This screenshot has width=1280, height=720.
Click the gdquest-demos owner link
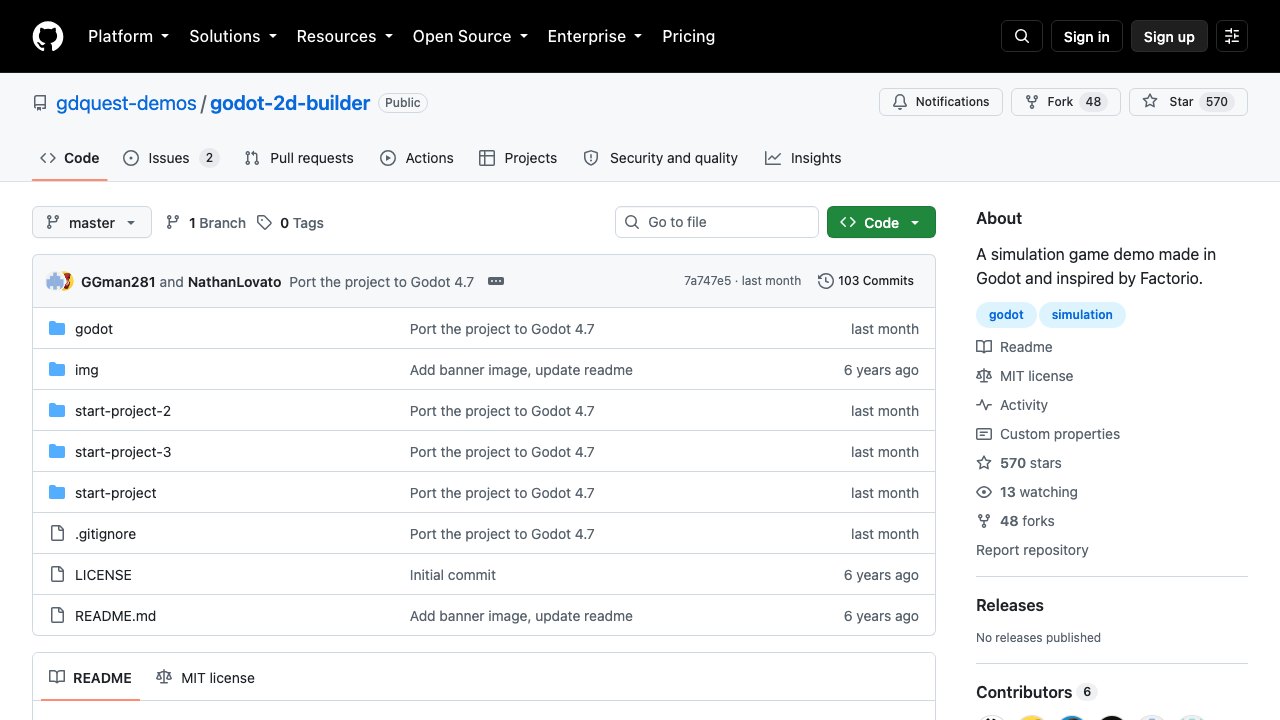(x=127, y=103)
